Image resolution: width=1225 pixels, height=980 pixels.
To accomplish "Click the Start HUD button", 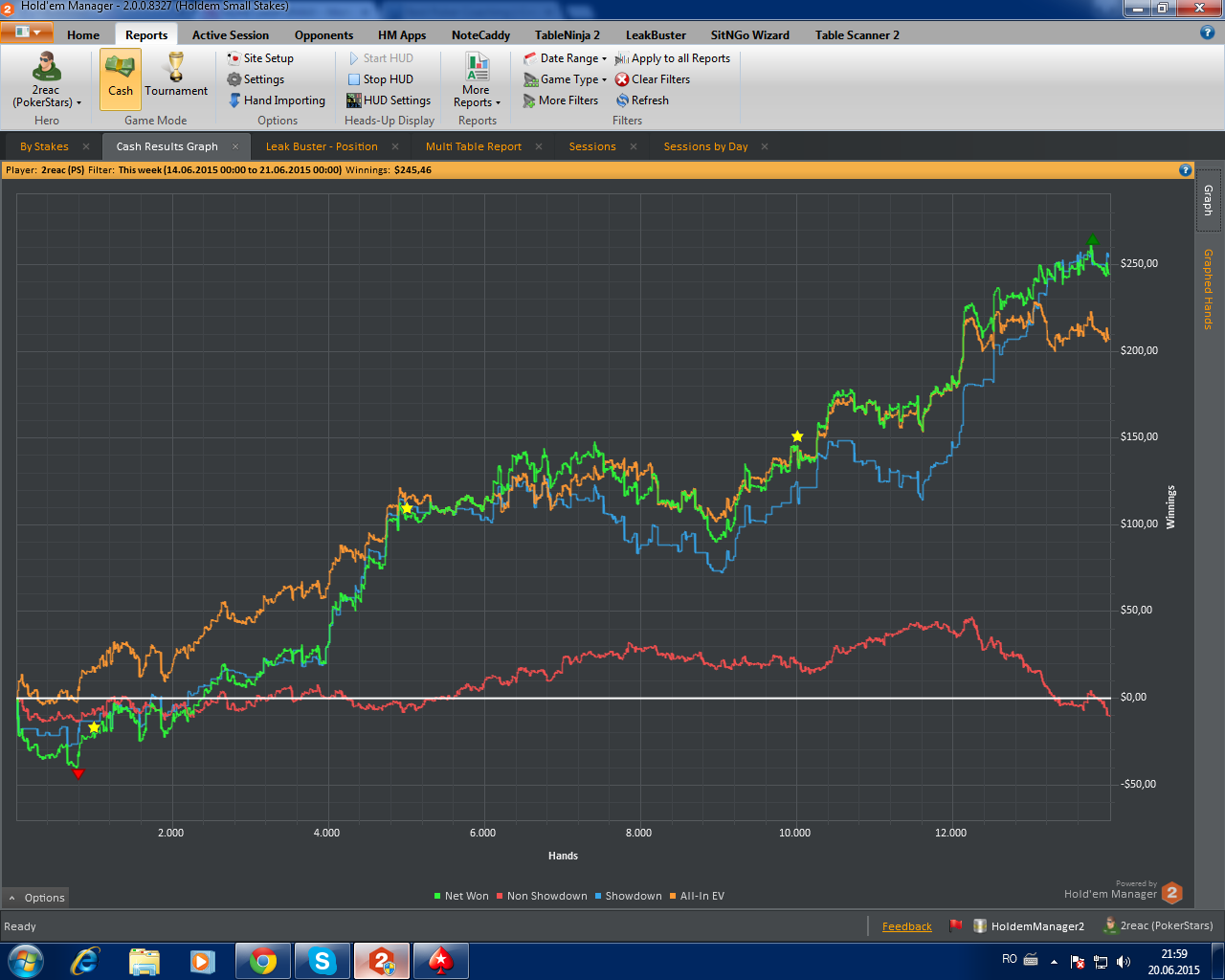I will pyautogui.click(x=380, y=58).
